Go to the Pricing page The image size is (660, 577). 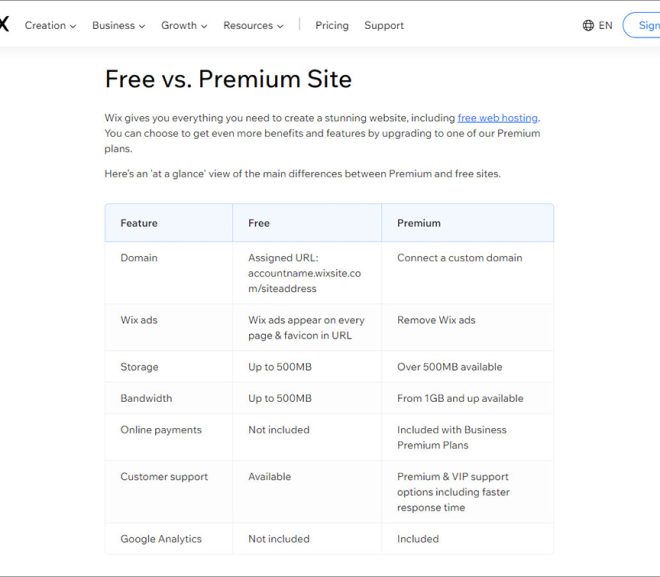click(332, 25)
